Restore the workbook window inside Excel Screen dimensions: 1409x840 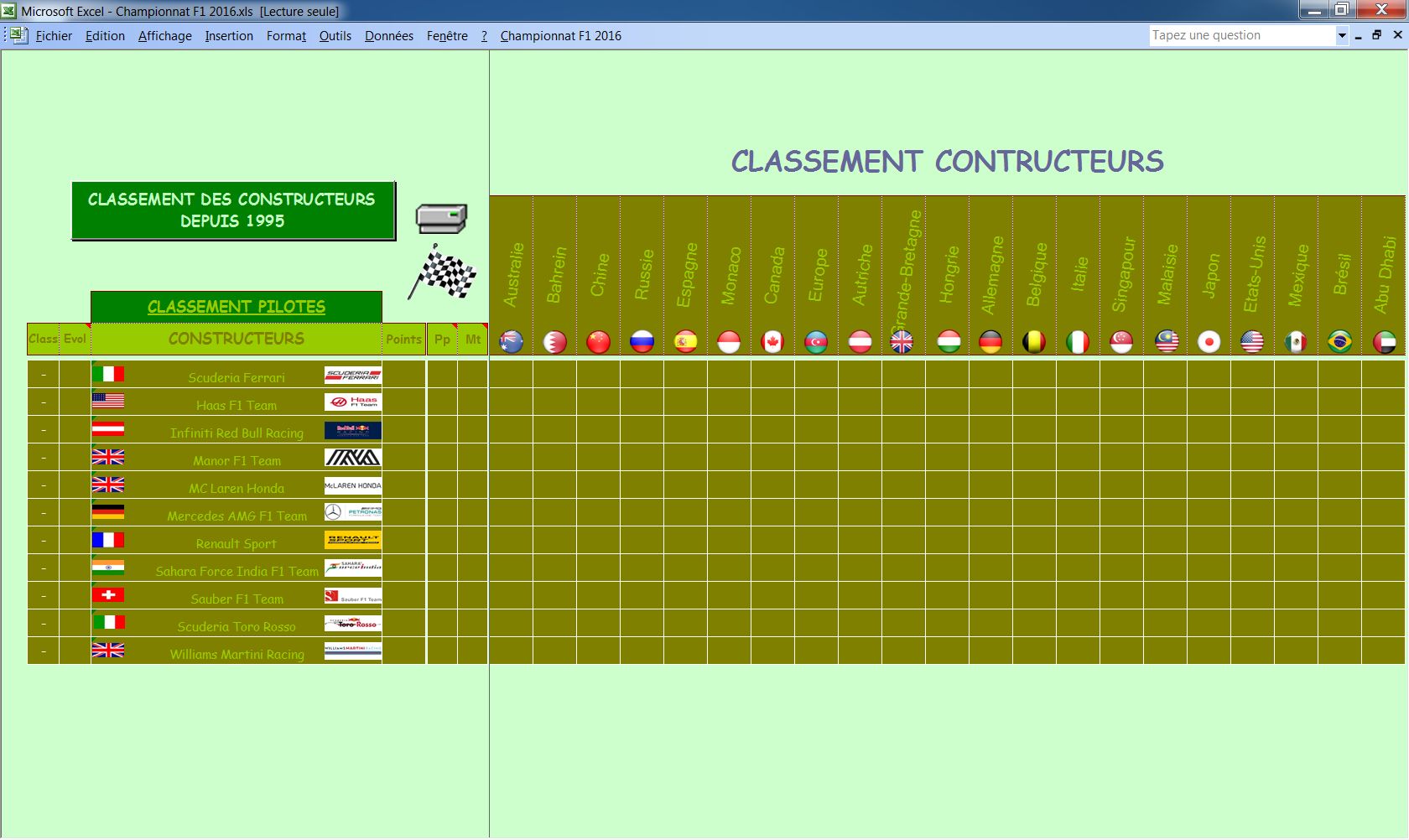point(1376,35)
